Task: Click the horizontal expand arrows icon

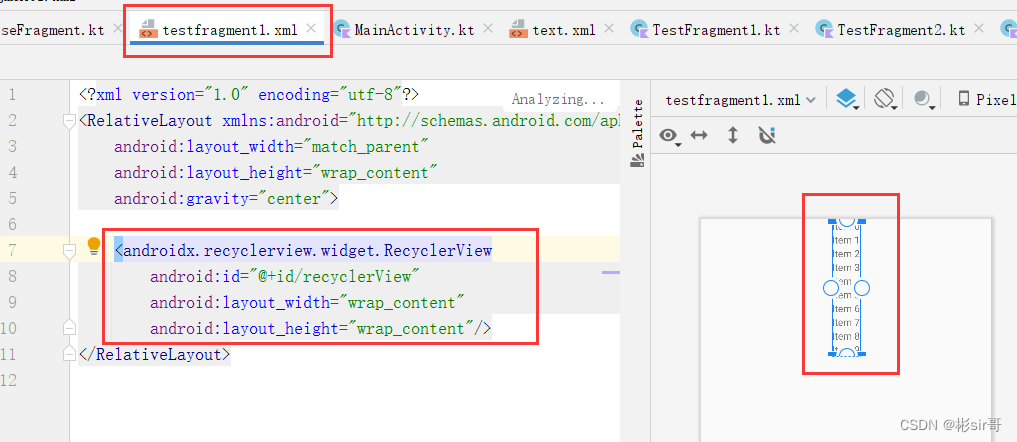Action: point(699,135)
